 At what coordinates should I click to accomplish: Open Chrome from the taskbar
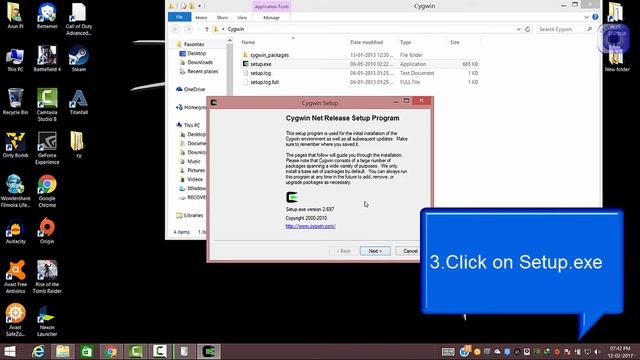coord(111,351)
